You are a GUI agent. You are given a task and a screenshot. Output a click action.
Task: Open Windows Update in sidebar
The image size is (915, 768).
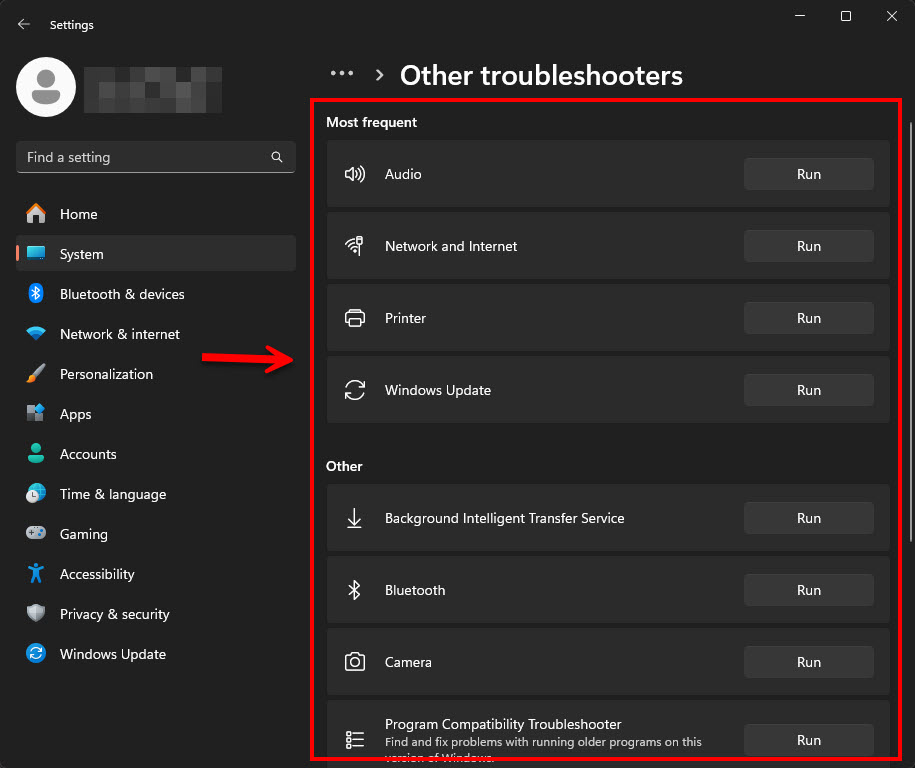click(156, 654)
